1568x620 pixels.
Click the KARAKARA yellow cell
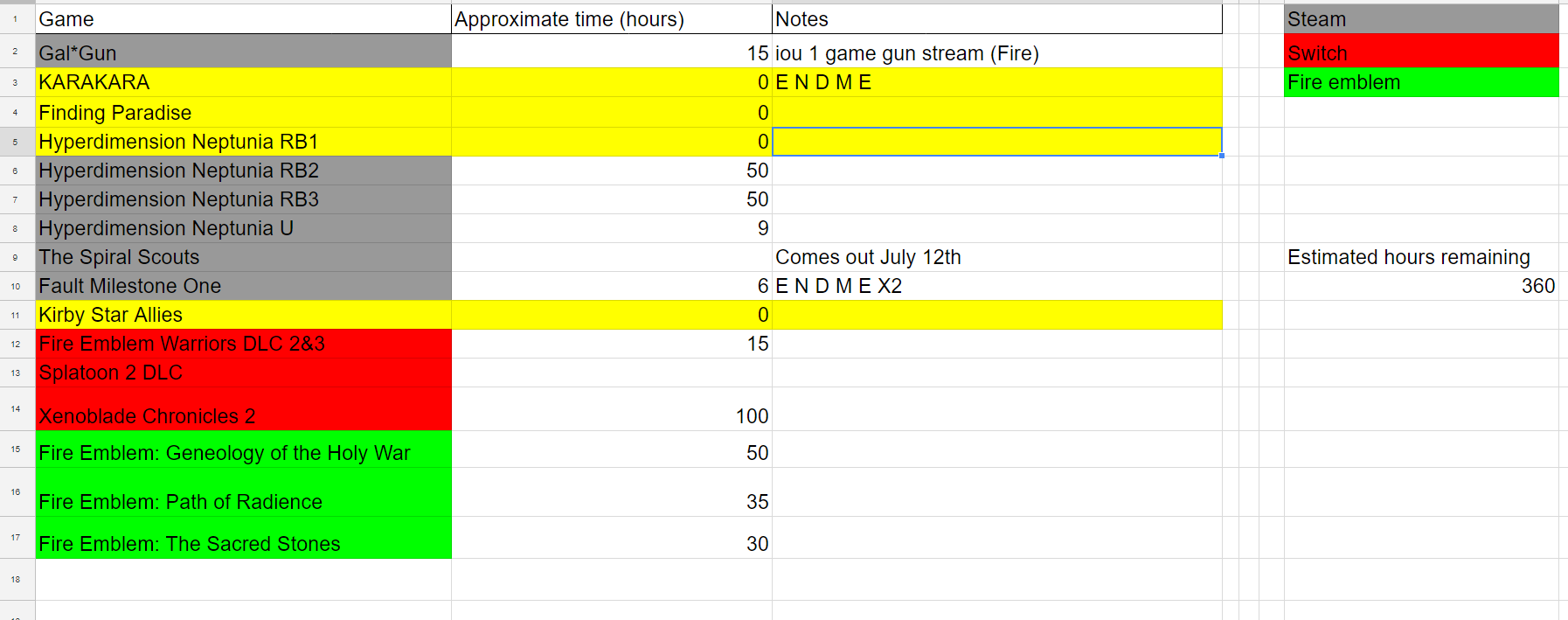[x=244, y=83]
